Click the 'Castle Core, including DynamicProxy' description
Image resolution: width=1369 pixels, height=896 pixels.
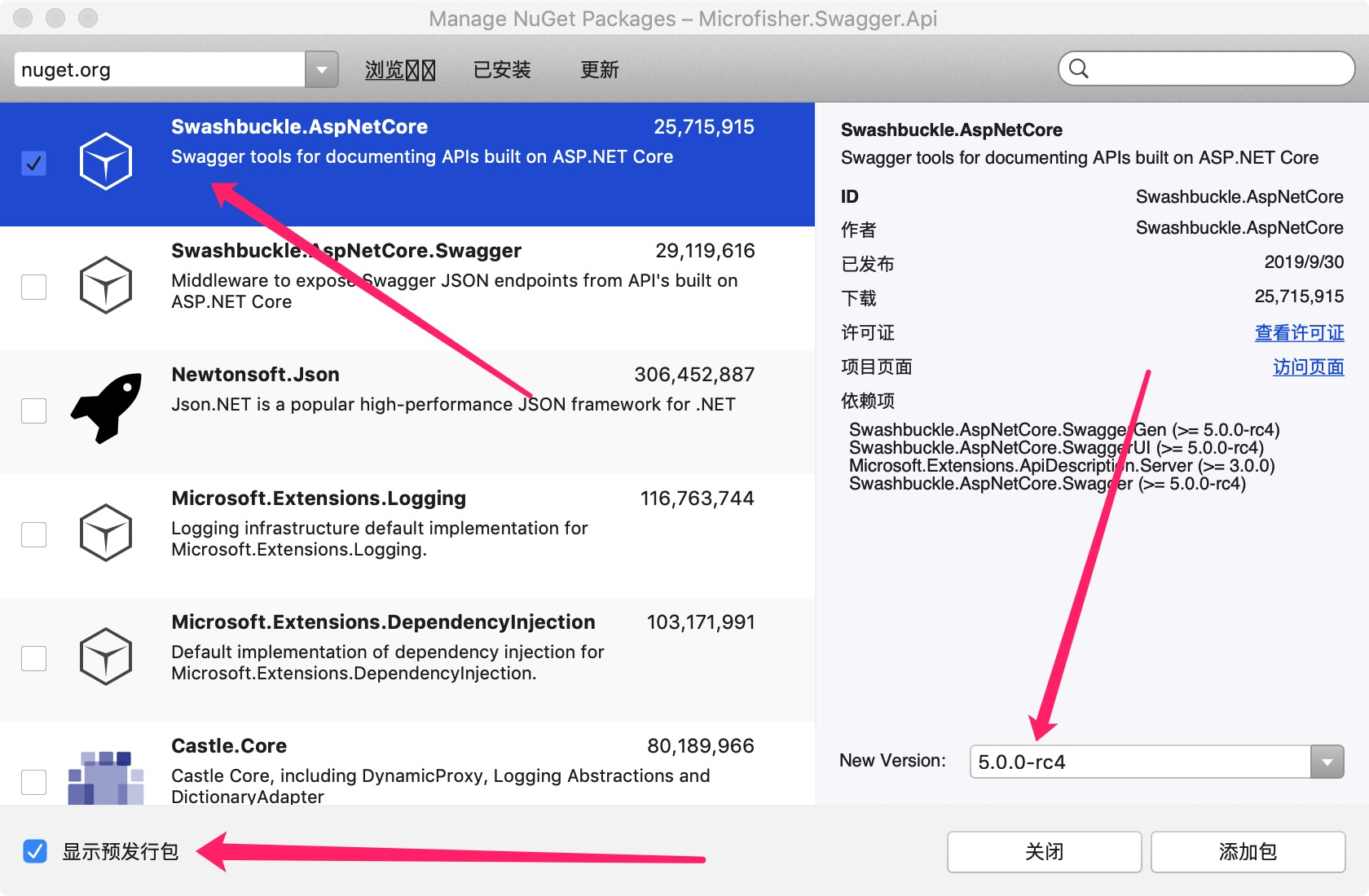click(440, 785)
